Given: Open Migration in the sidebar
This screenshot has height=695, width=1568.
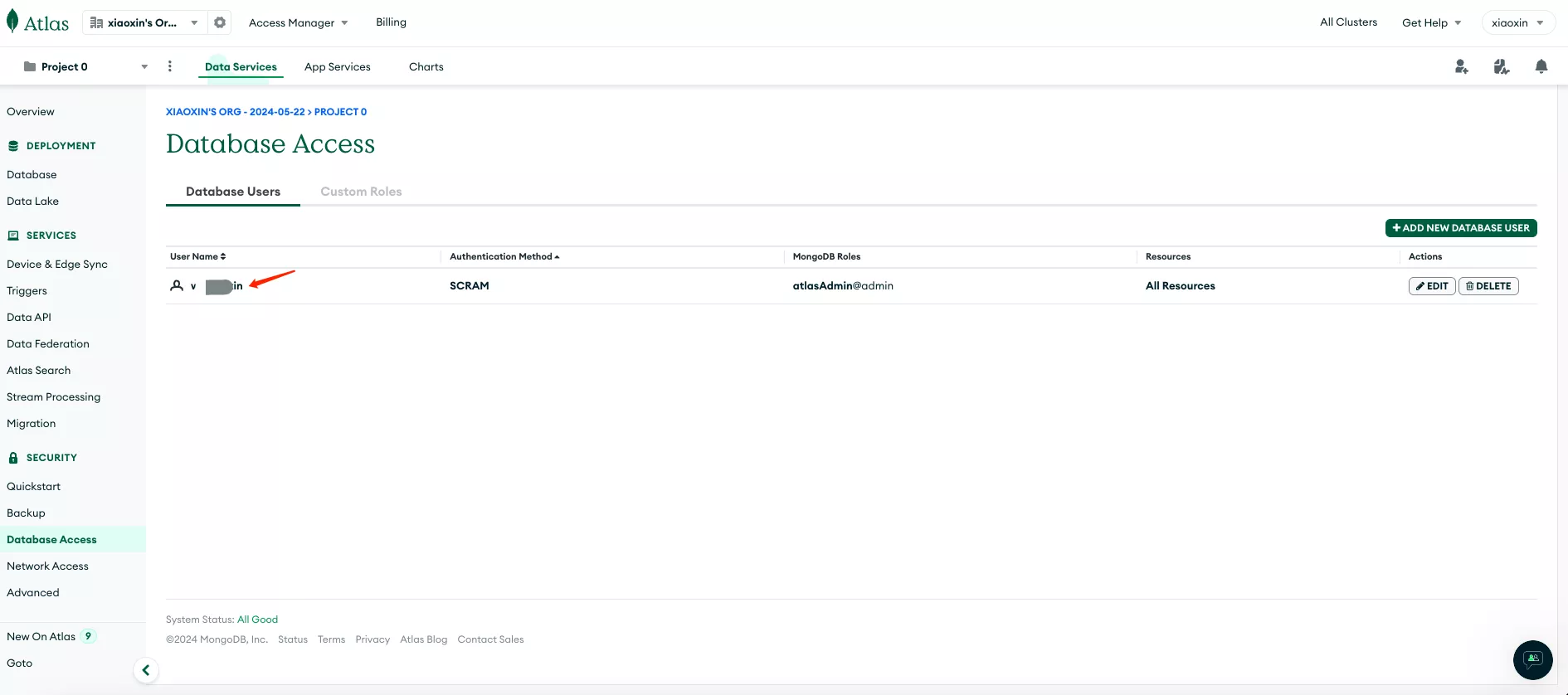Looking at the screenshot, I should click(32, 424).
